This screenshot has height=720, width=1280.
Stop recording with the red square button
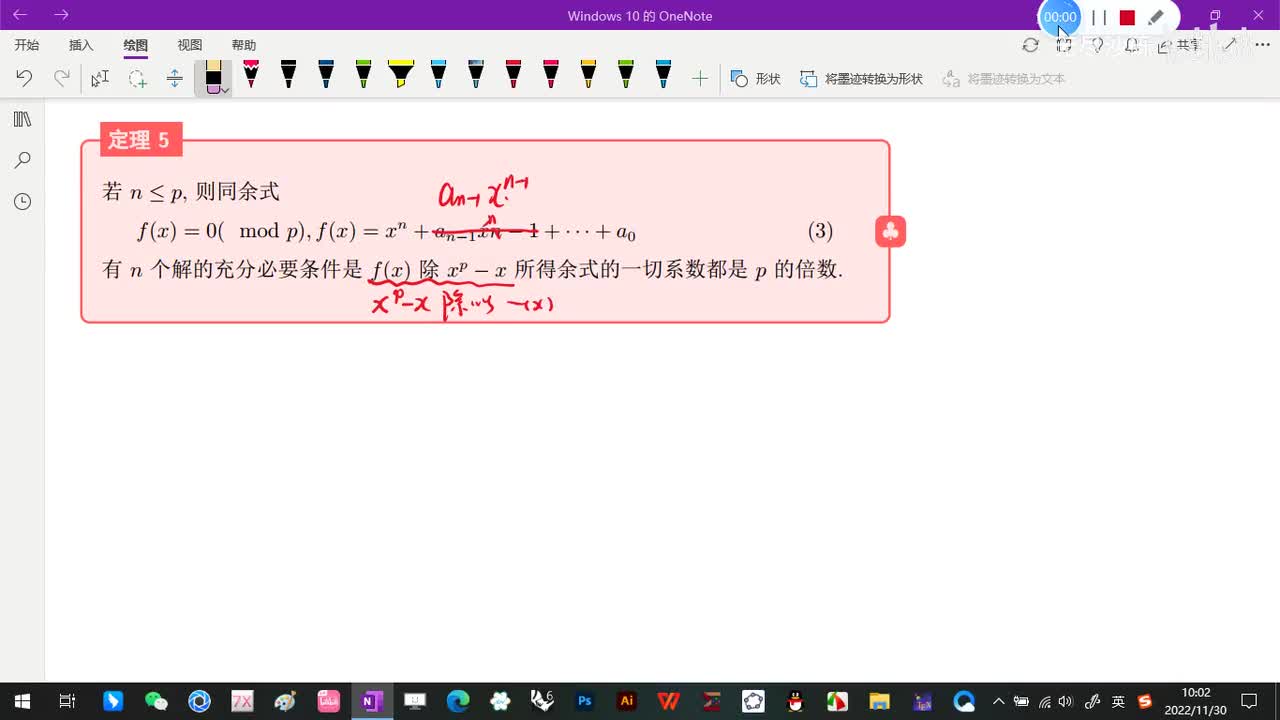[1127, 17]
